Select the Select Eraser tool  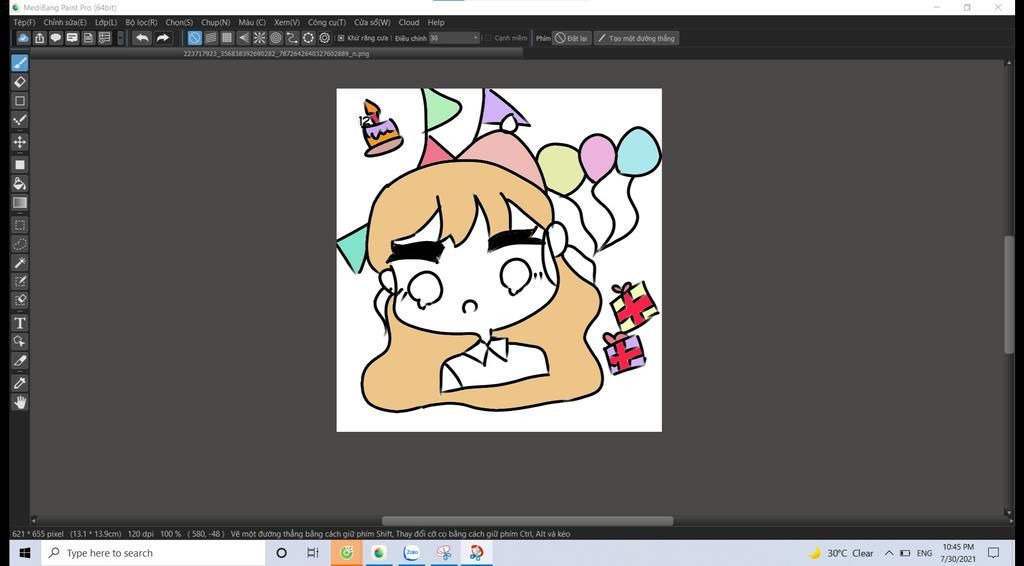click(x=20, y=300)
